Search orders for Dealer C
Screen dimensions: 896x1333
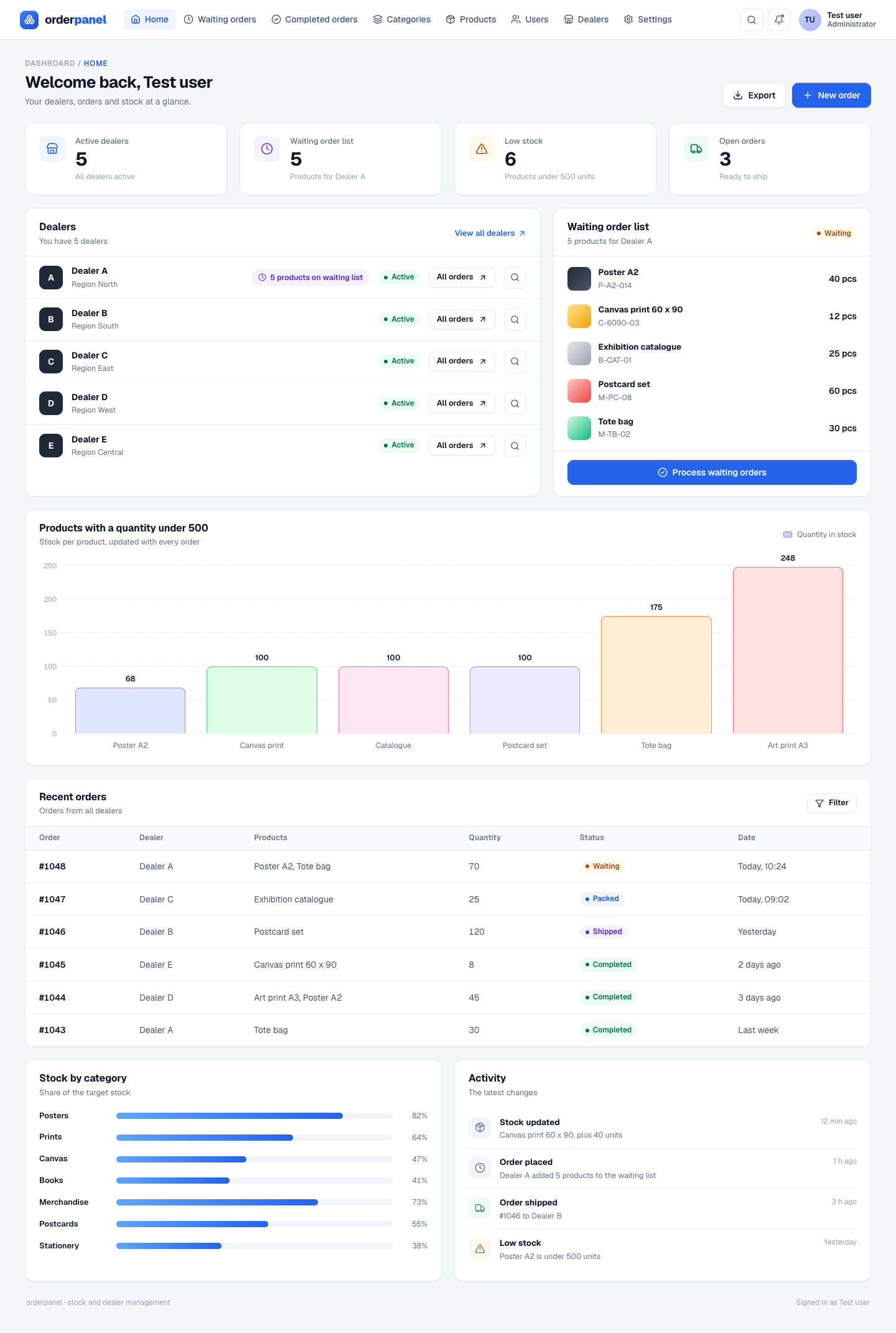515,362
